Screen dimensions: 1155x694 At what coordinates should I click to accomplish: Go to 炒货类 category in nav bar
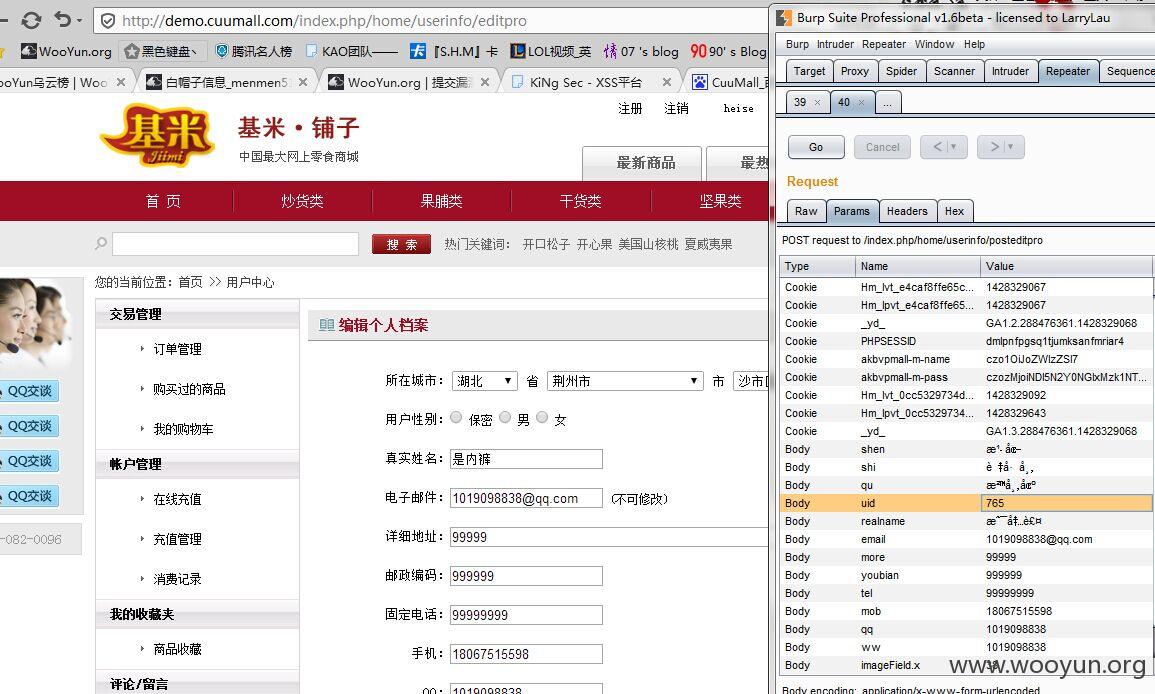tap(302, 201)
